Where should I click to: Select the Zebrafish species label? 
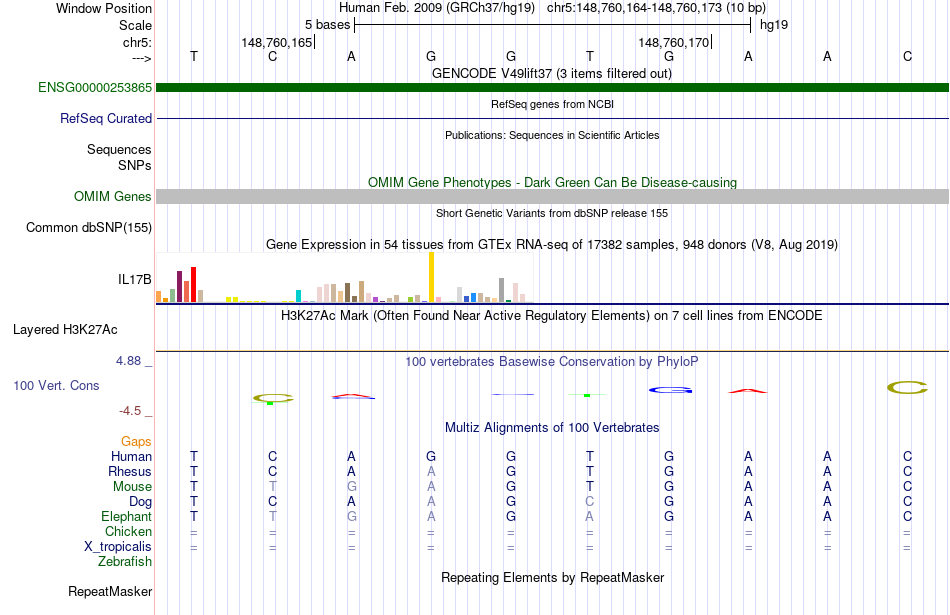coord(125,561)
